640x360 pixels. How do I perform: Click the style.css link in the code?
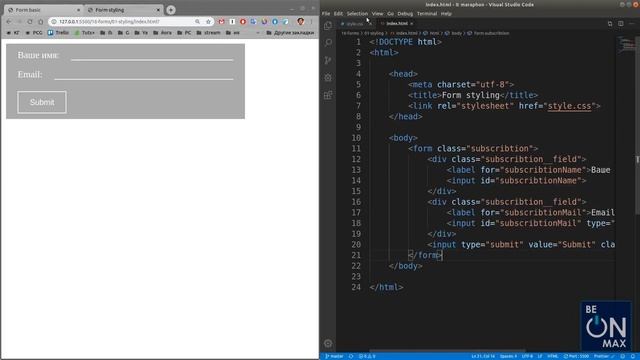pos(569,106)
